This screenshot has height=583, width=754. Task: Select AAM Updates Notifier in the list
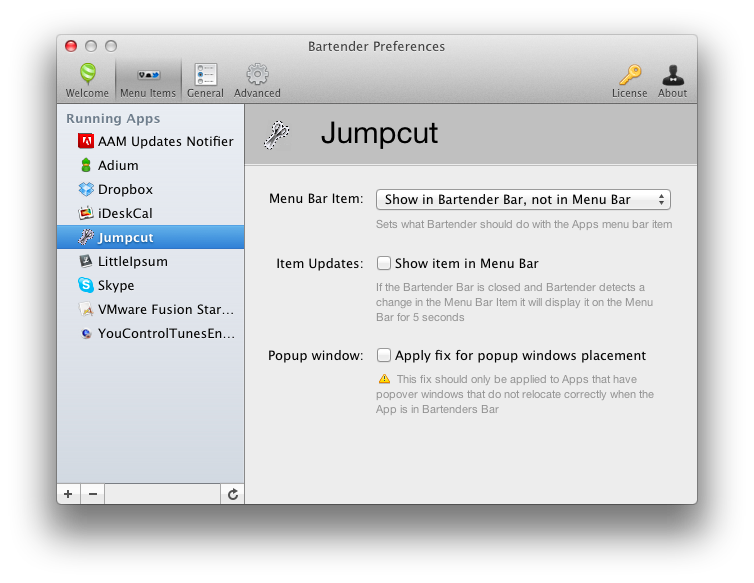151,141
